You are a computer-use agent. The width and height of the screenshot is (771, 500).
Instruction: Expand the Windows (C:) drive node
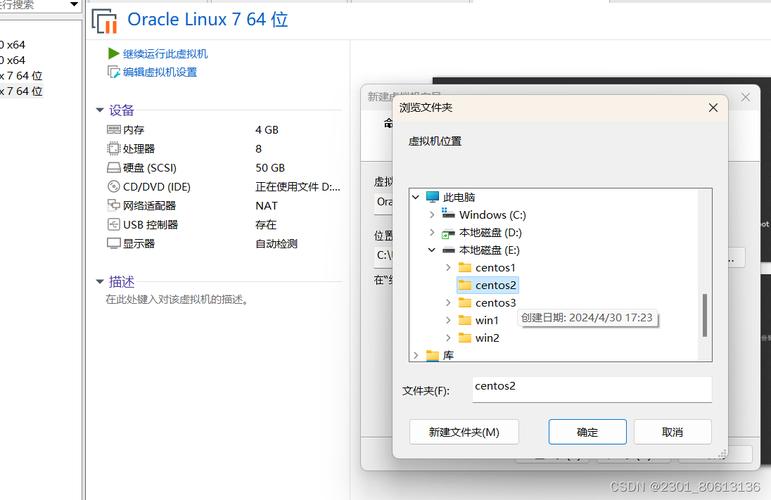coord(432,215)
